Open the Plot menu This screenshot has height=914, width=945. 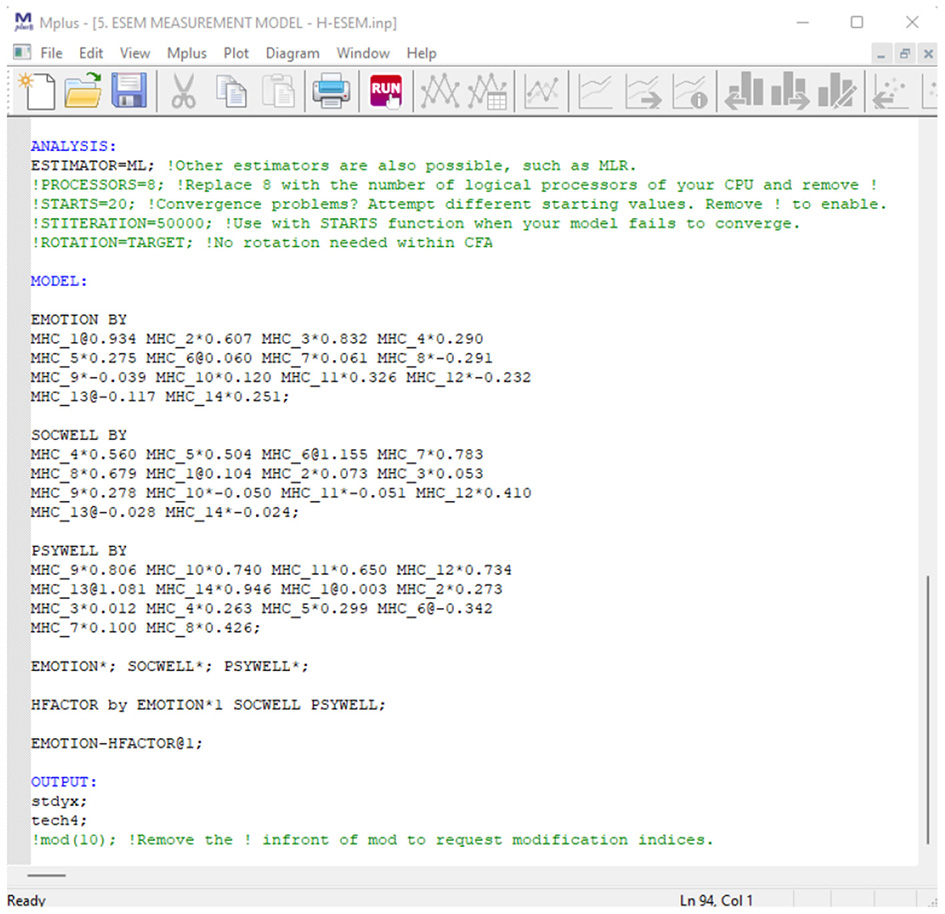pyautogui.click(x=237, y=53)
